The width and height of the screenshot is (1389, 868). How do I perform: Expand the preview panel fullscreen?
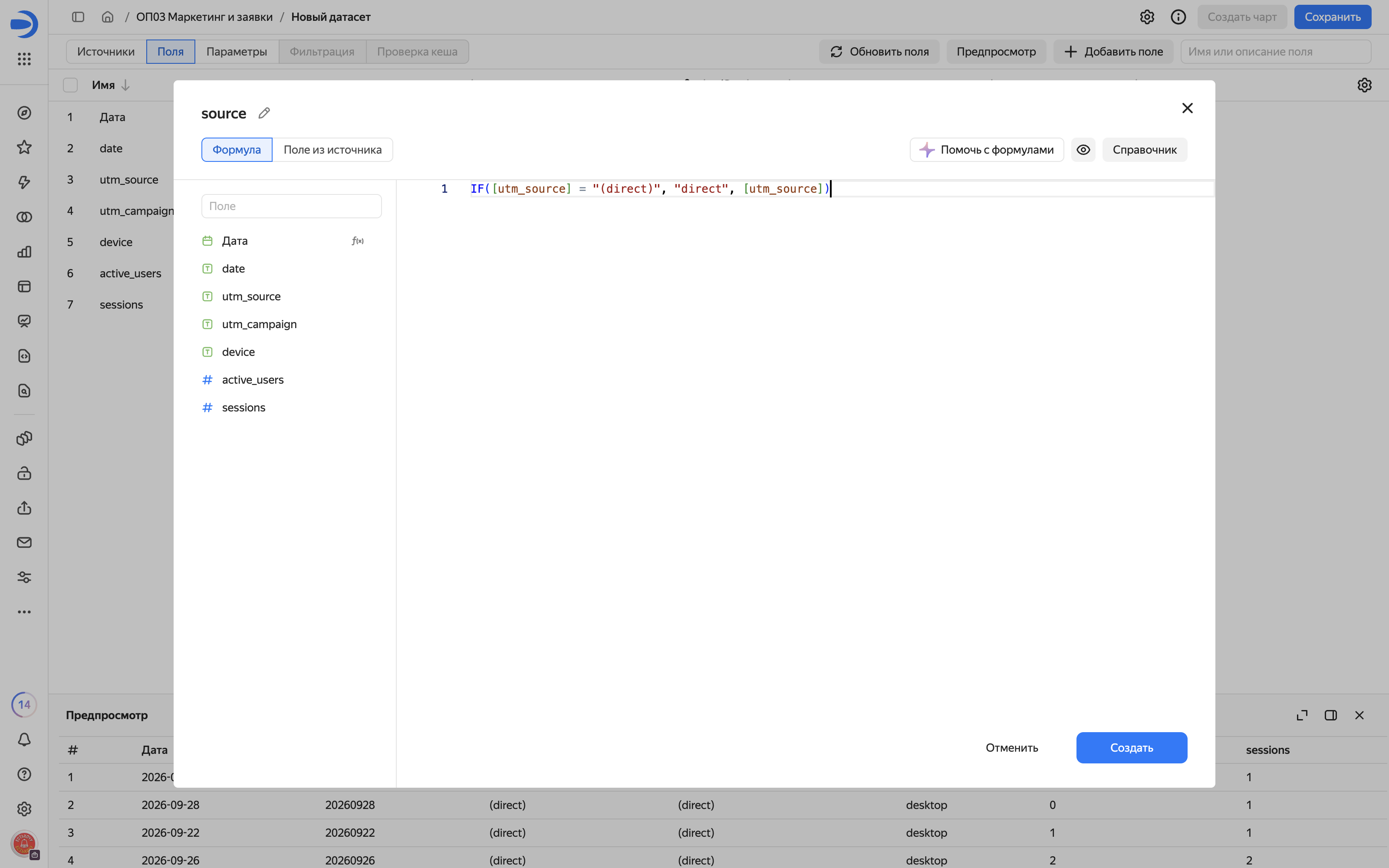pos(1302,715)
